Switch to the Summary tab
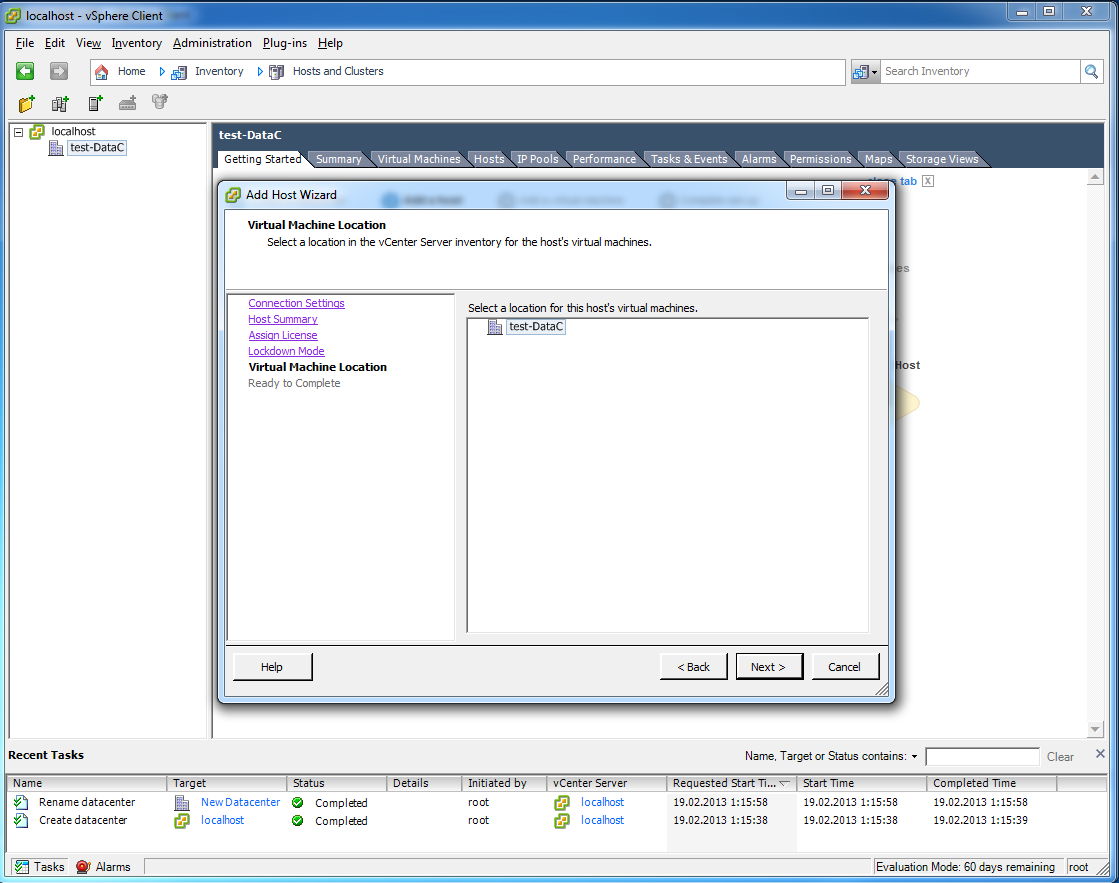This screenshot has width=1119, height=883. (338, 159)
